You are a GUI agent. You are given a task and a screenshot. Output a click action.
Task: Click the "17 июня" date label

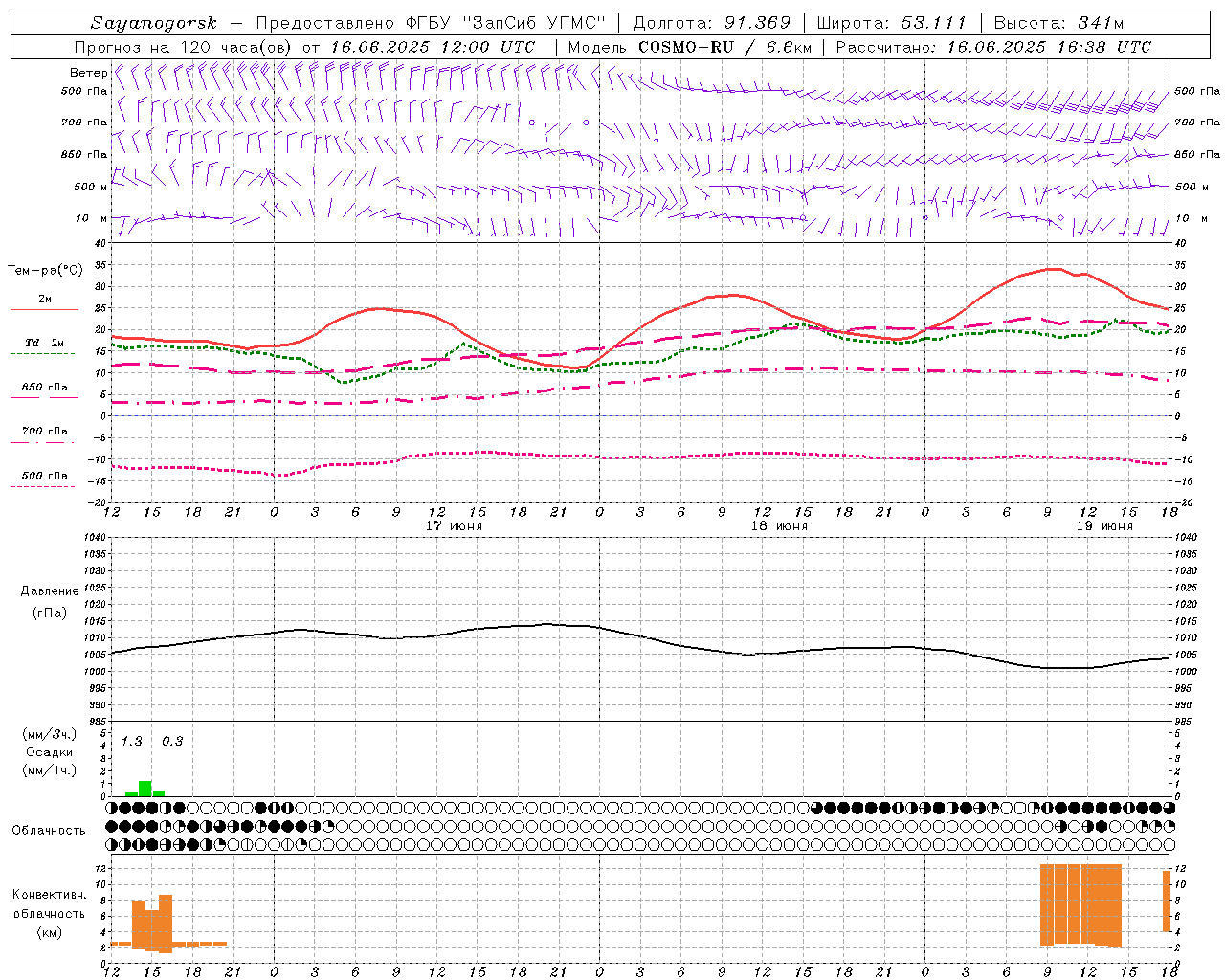click(454, 526)
